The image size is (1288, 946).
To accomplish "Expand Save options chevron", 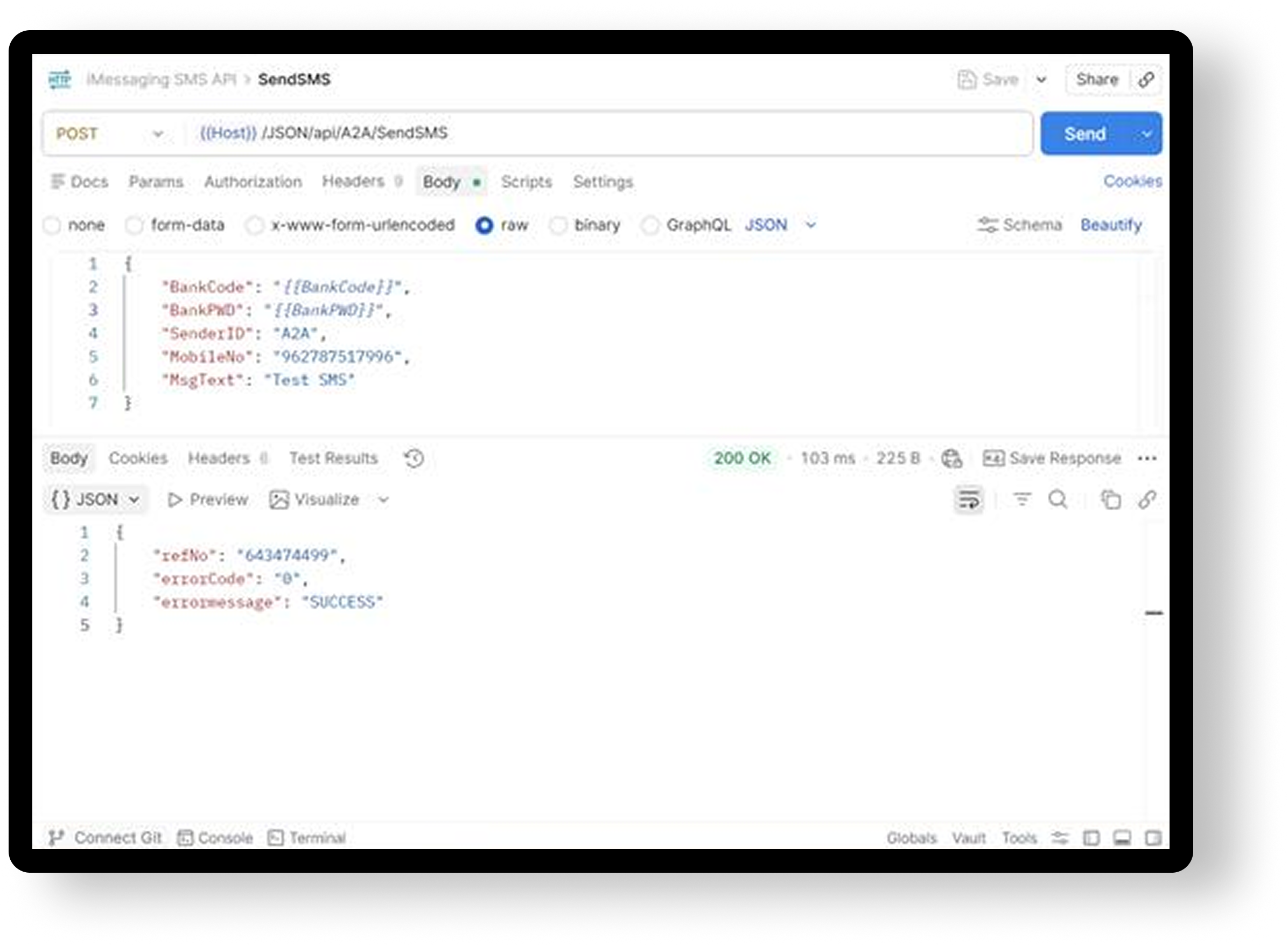I will 1041,80.
